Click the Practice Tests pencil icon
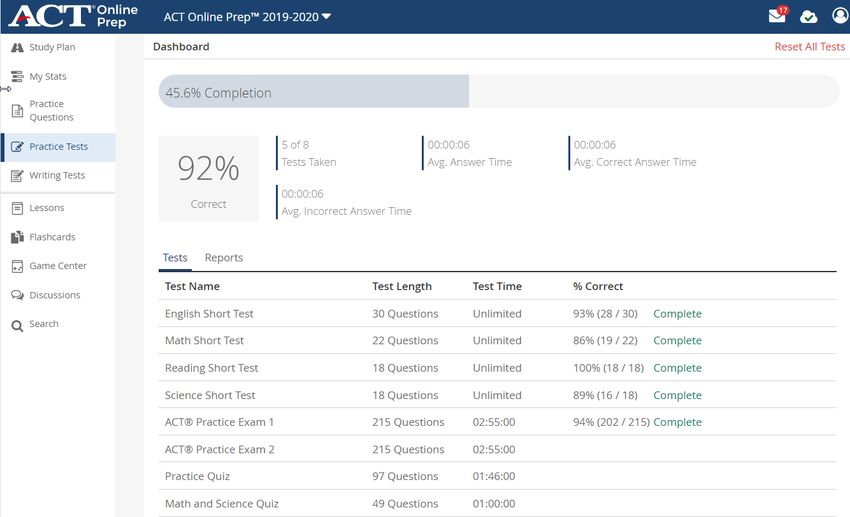Screen dimensions: 850x517 (17, 146)
